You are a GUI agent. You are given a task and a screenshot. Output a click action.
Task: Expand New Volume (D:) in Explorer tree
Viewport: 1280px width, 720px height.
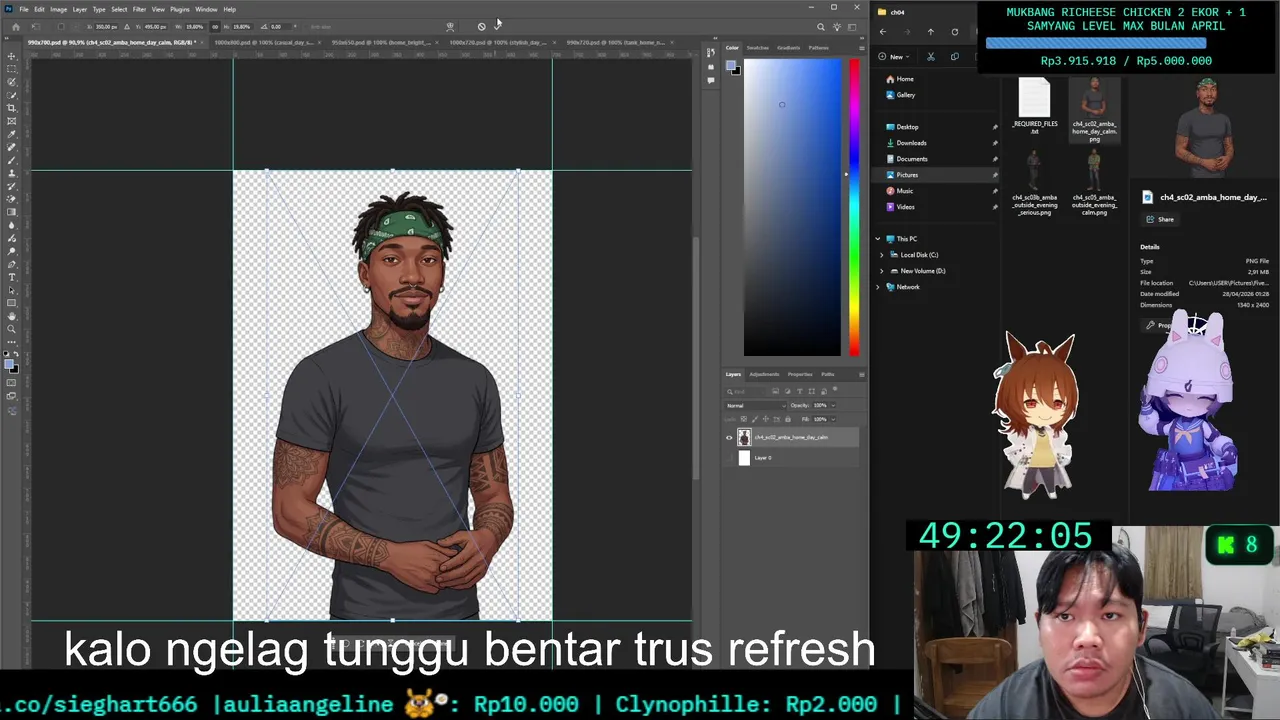pyautogui.click(x=882, y=271)
